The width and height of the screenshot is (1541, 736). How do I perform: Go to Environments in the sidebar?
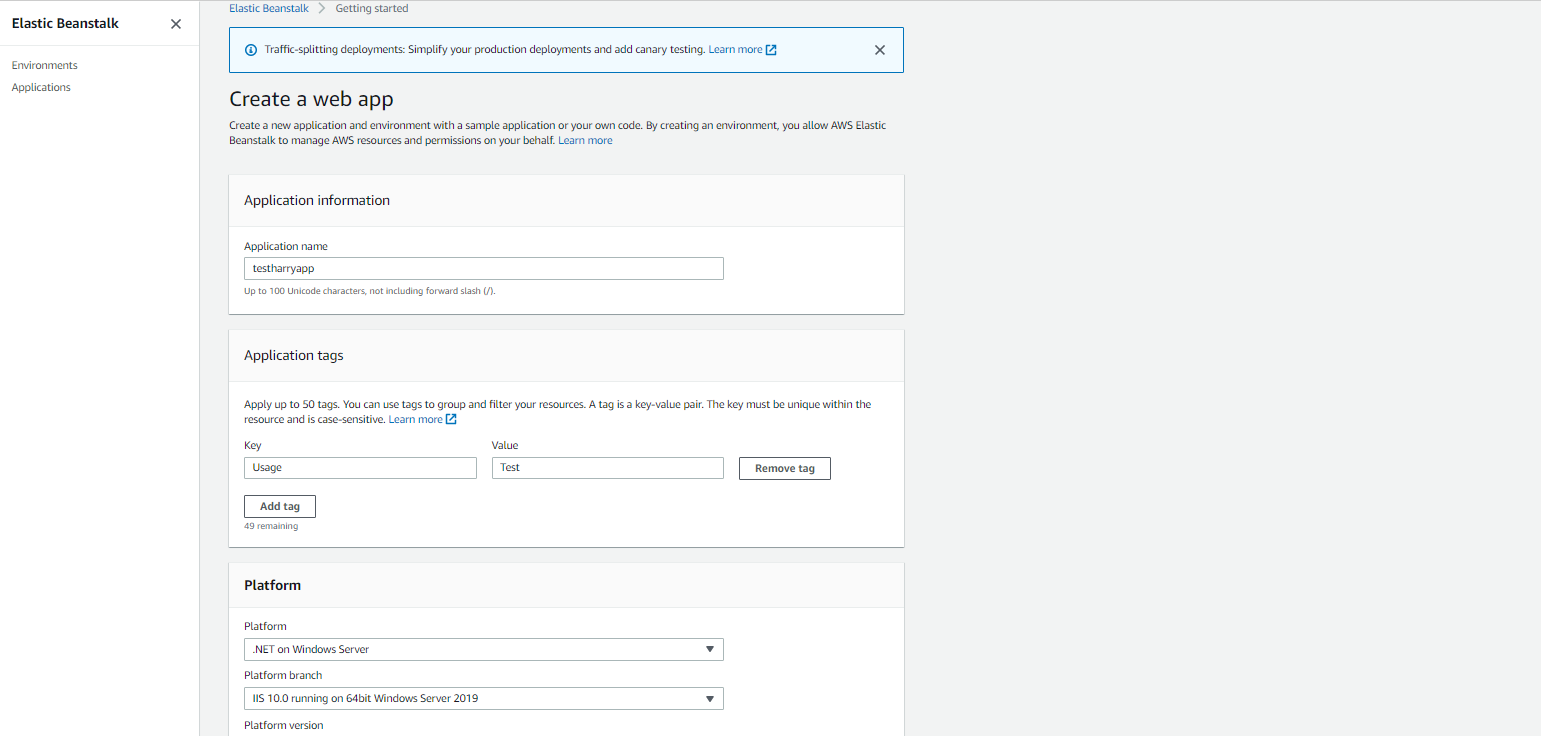click(45, 65)
